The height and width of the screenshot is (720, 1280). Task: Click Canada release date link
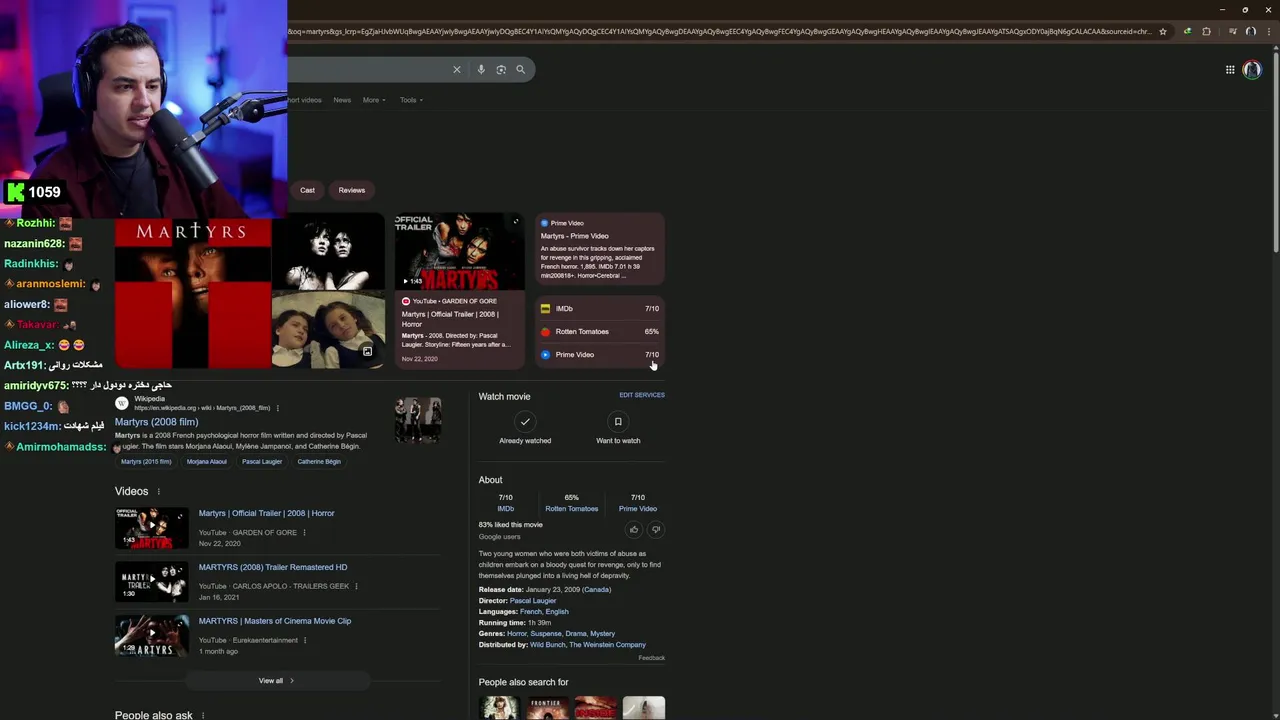(x=597, y=590)
